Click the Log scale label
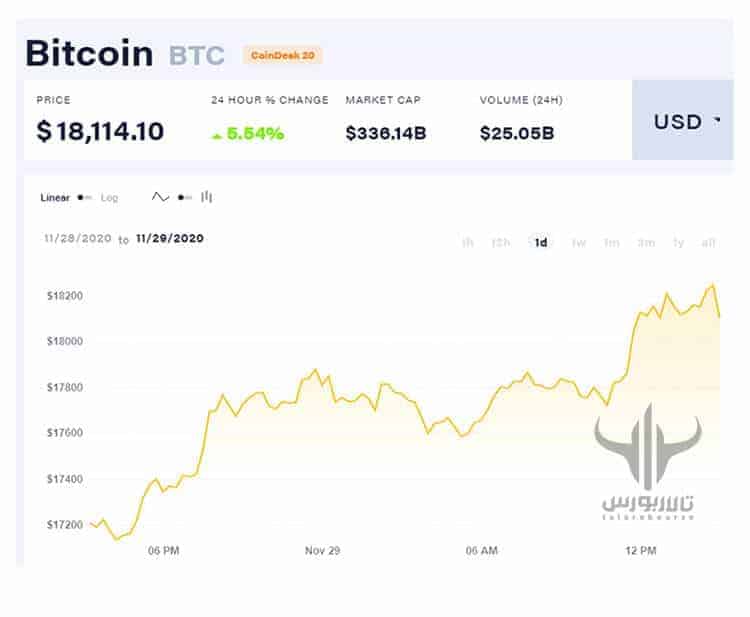Viewport: 750px width, 617px height. click(x=109, y=198)
